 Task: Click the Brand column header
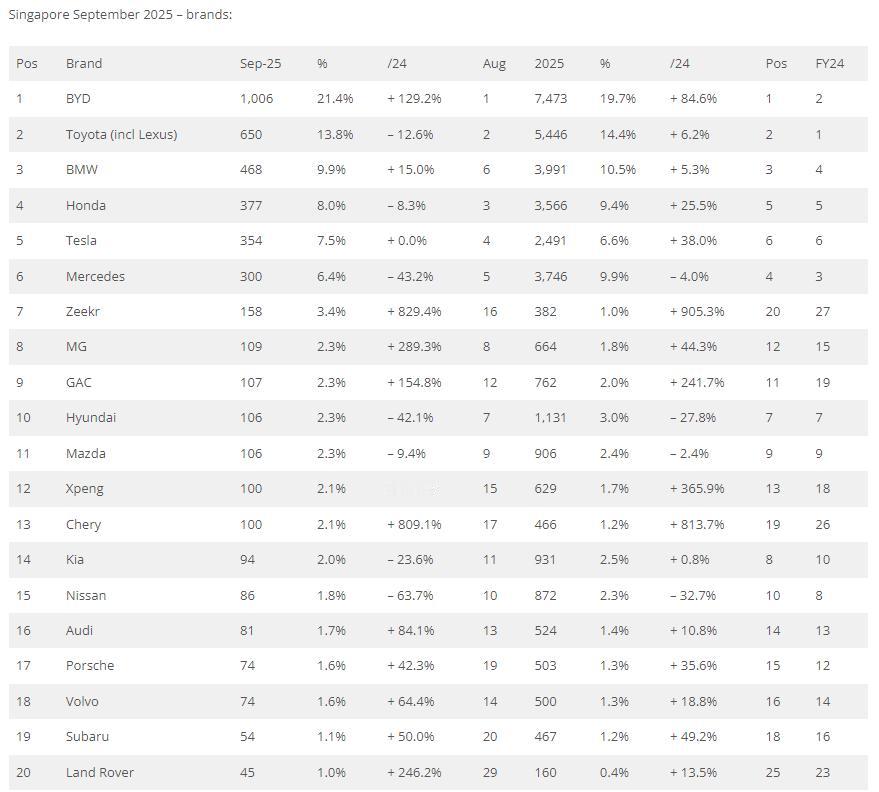[84, 63]
